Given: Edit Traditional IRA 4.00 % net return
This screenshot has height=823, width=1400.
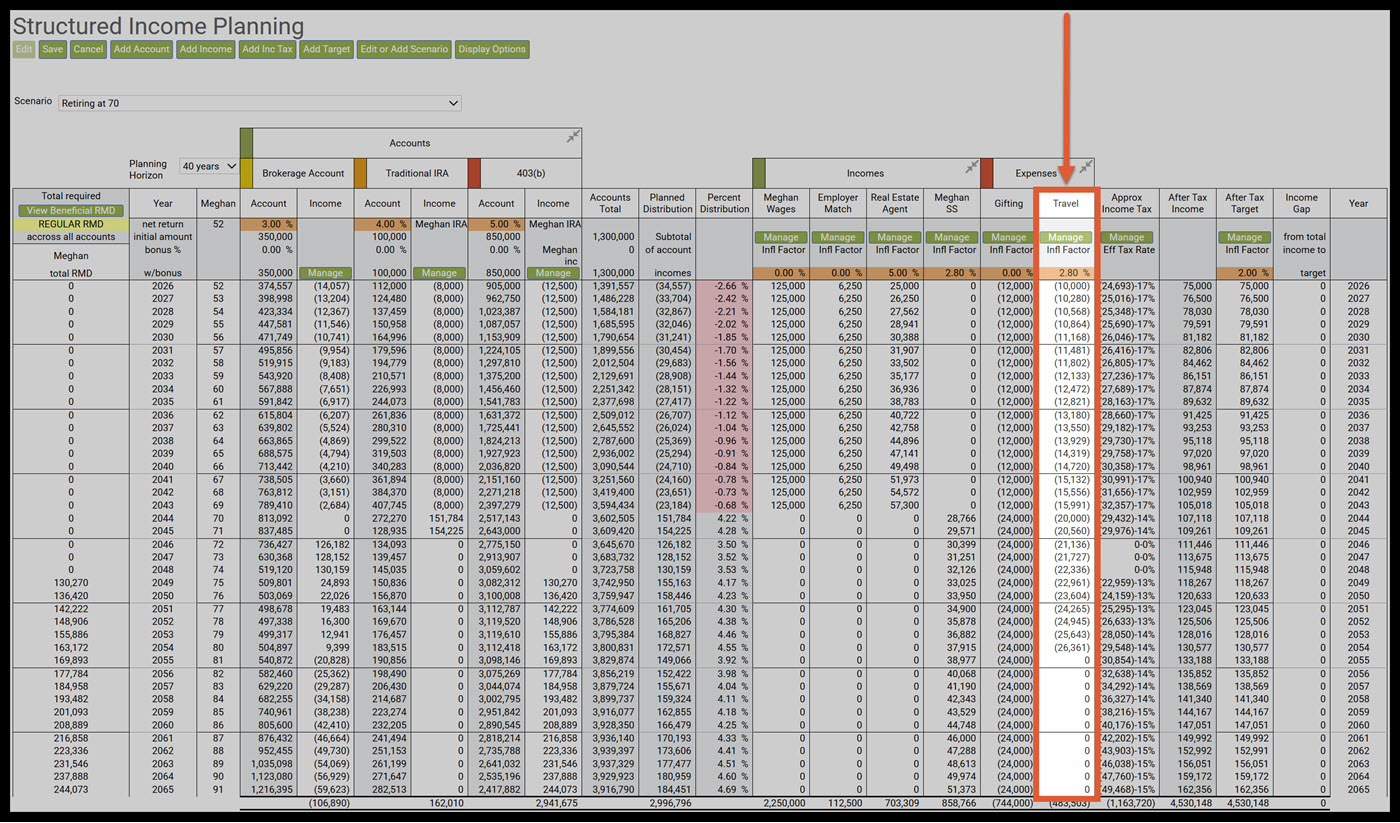Looking at the screenshot, I should [382, 225].
